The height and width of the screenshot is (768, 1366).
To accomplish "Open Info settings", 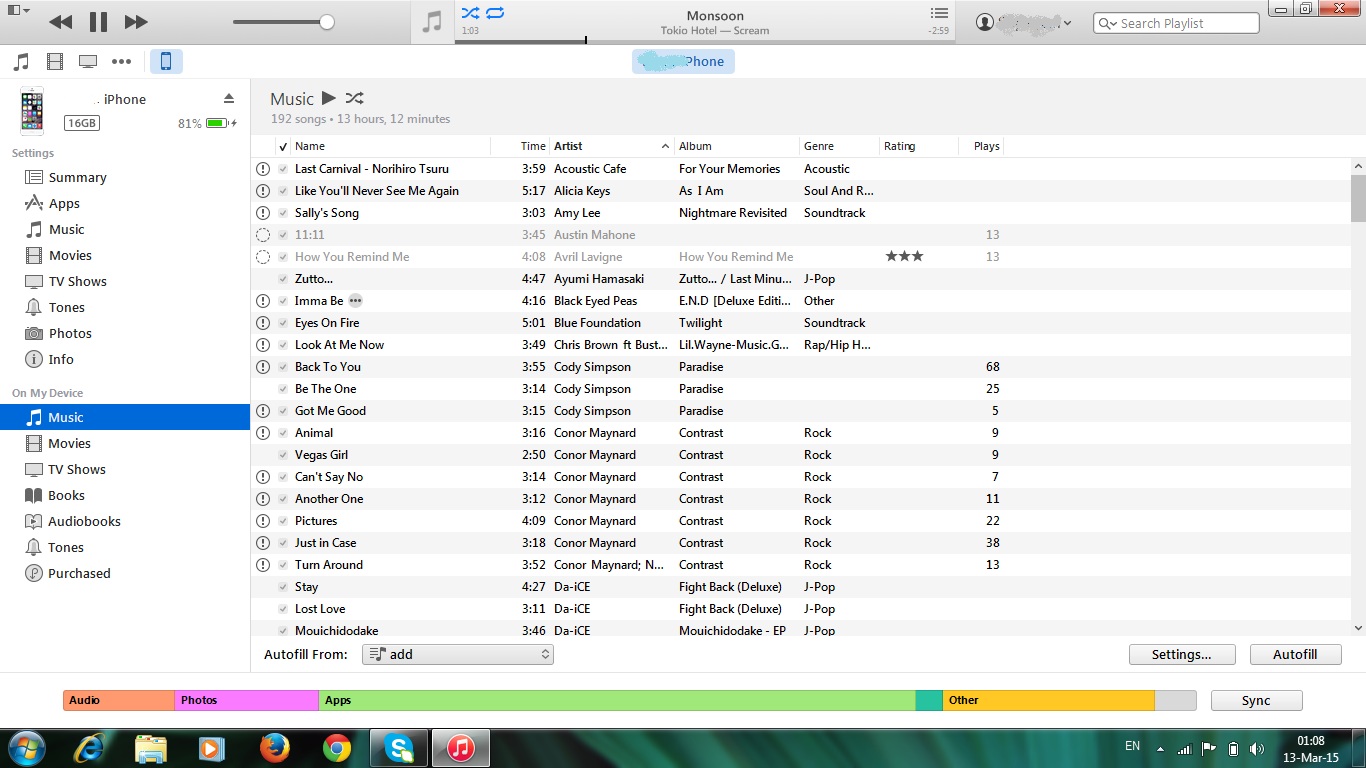I will click(61, 359).
